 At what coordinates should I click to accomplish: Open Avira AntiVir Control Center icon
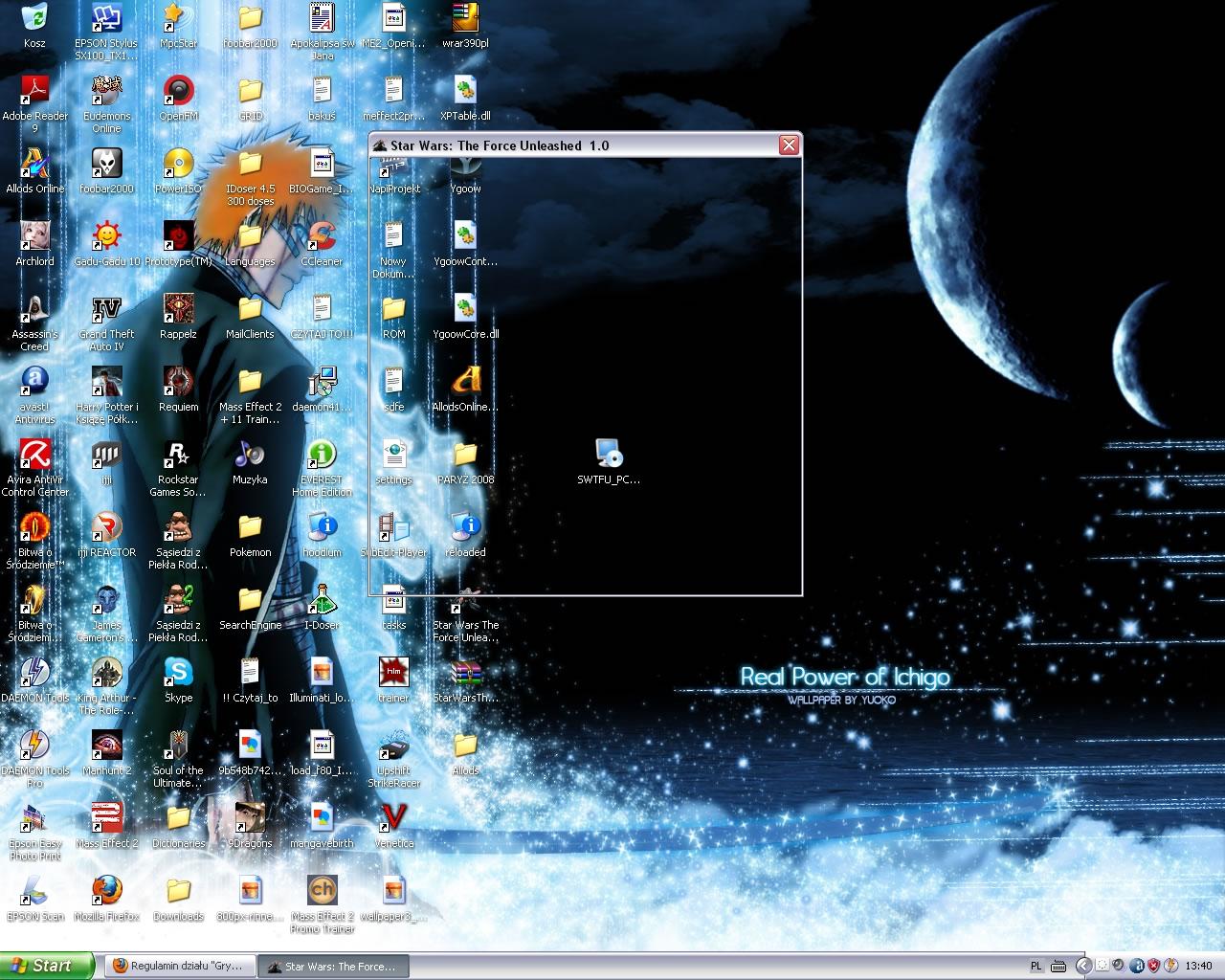(34, 468)
